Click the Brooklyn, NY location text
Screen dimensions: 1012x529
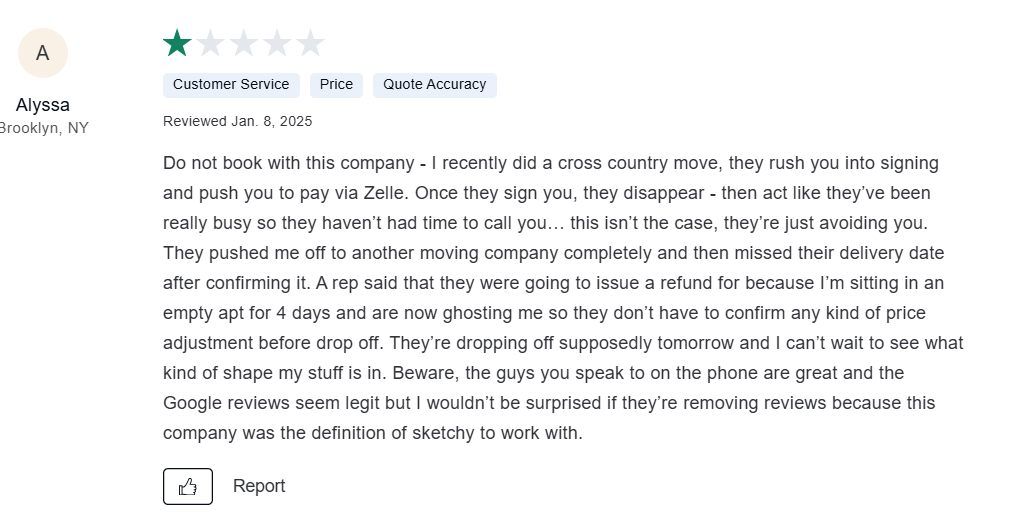pos(44,128)
